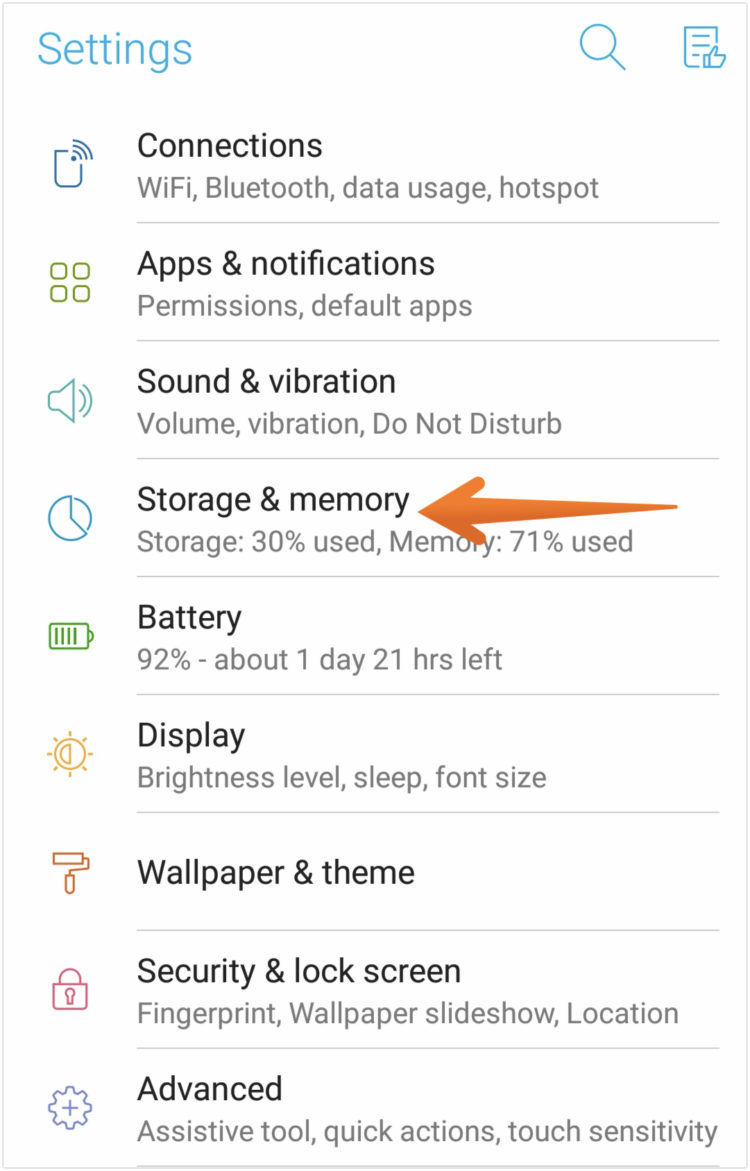Tap the green Battery icon

click(70, 636)
